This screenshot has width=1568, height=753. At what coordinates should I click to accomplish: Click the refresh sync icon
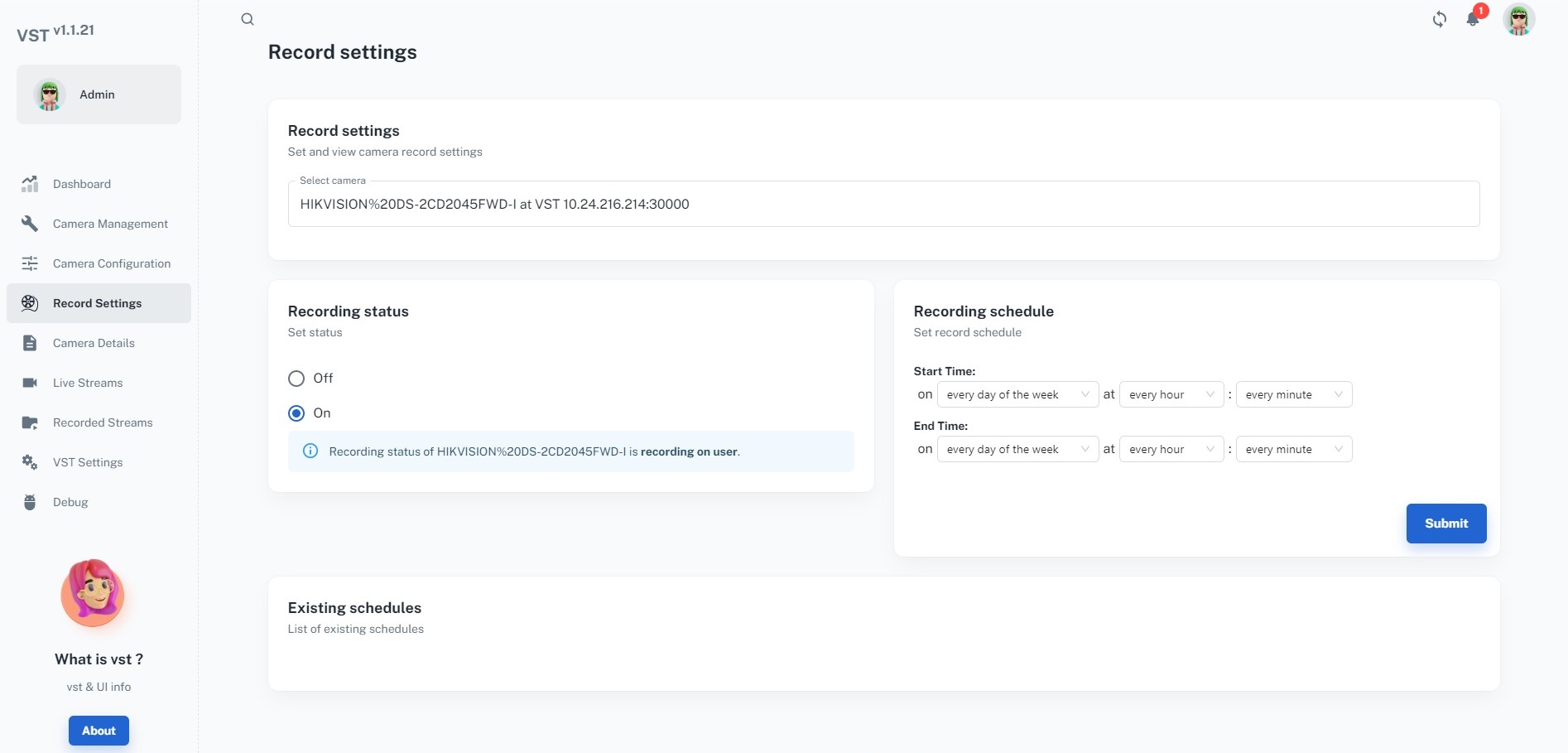click(1440, 20)
